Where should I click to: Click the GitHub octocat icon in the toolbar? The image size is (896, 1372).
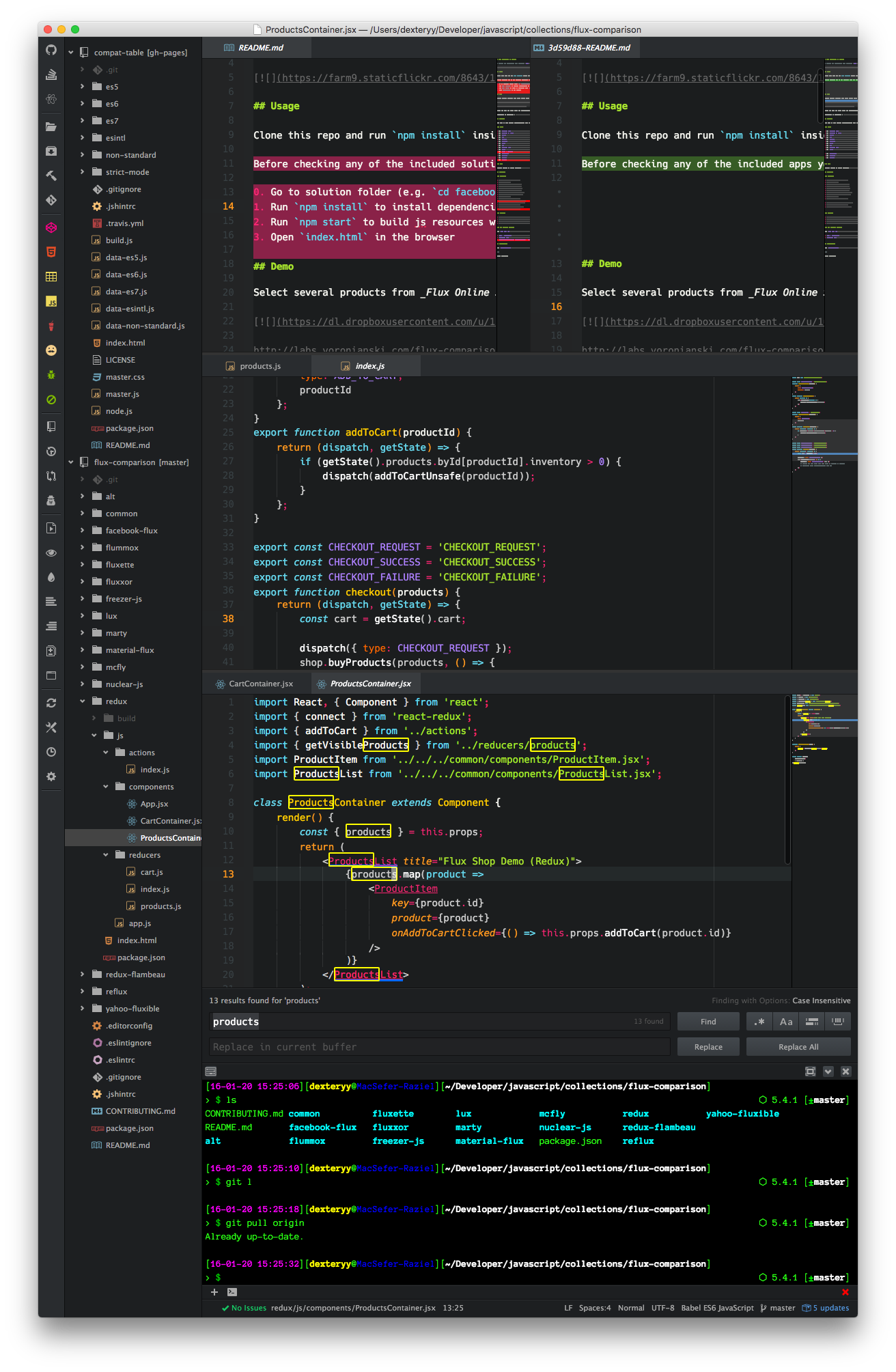51,50
